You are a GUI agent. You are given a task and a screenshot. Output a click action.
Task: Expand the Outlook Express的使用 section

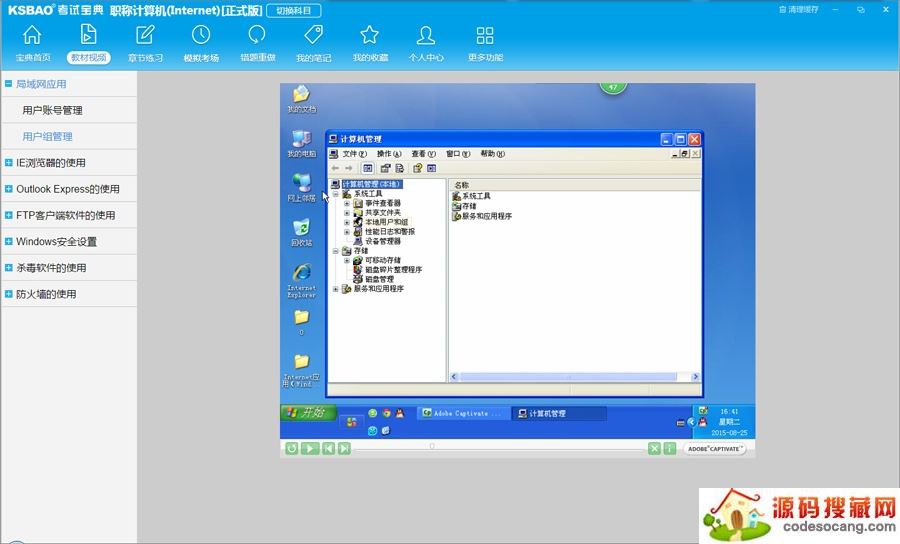9,189
